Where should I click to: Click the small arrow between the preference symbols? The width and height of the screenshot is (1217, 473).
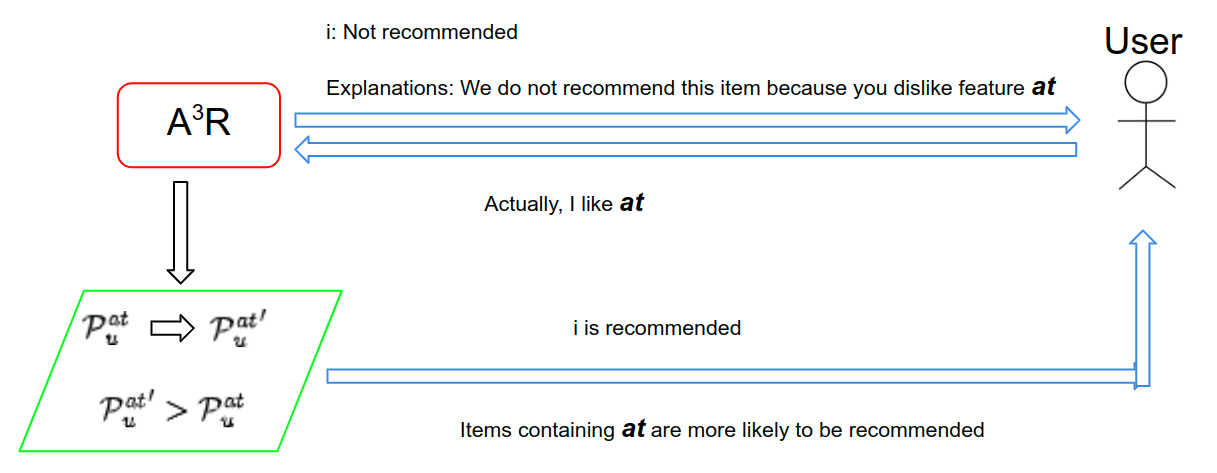[x=172, y=329]
